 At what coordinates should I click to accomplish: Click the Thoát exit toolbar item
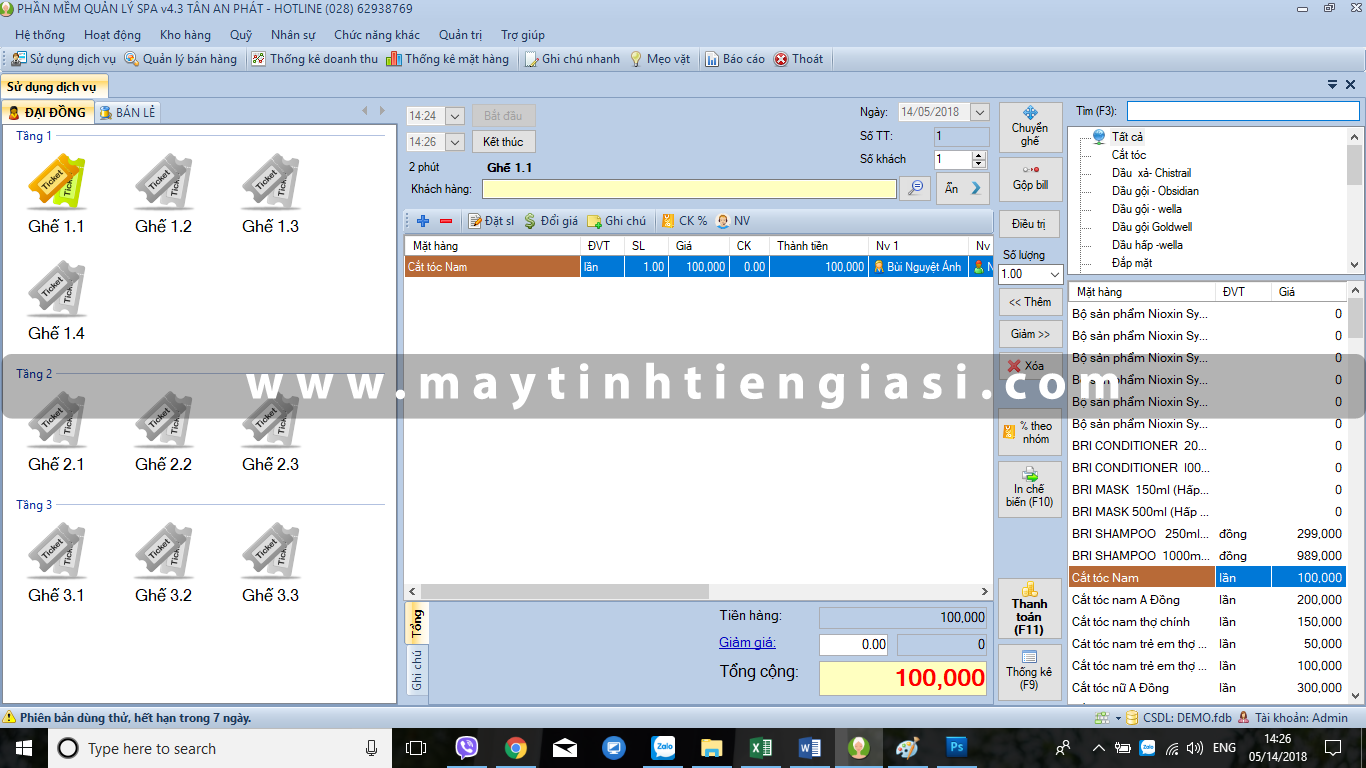[798, 59]
